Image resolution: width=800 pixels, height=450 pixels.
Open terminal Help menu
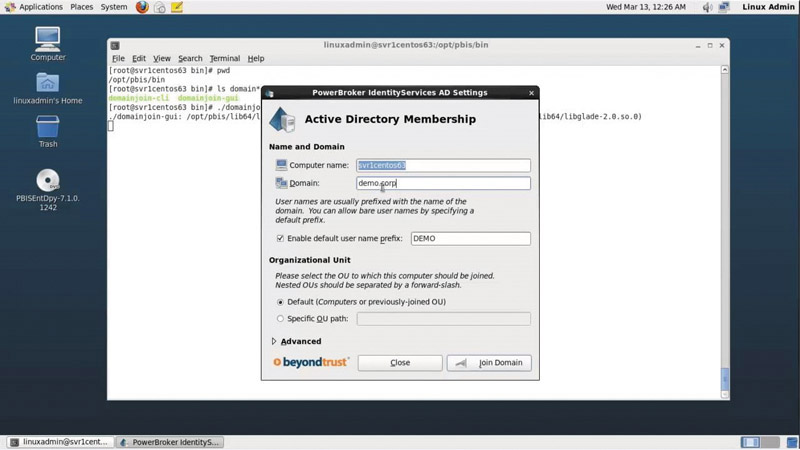(x=256, y=58)
